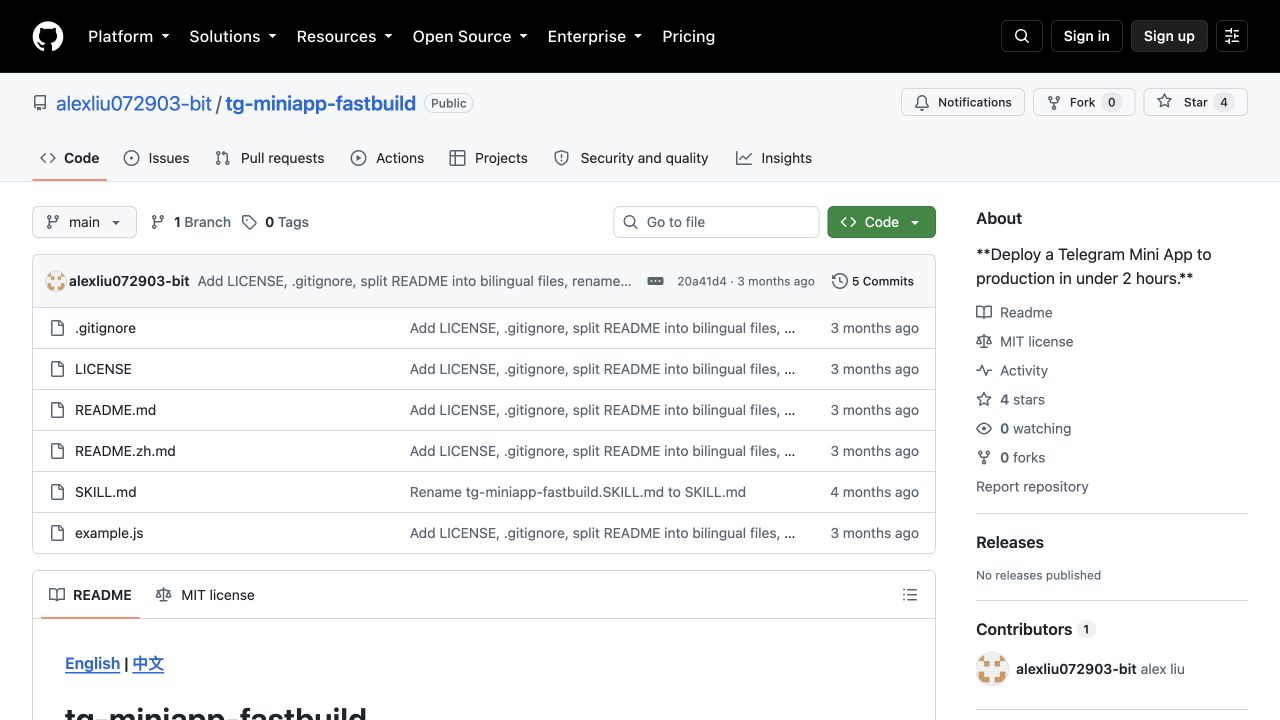
Task: Click the example.js file icon
Action: (x=57, y=533)
